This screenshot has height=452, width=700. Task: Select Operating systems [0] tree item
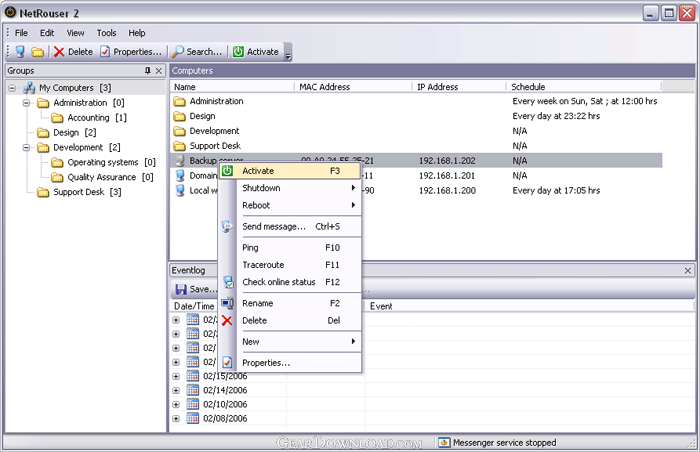[111, 163]
